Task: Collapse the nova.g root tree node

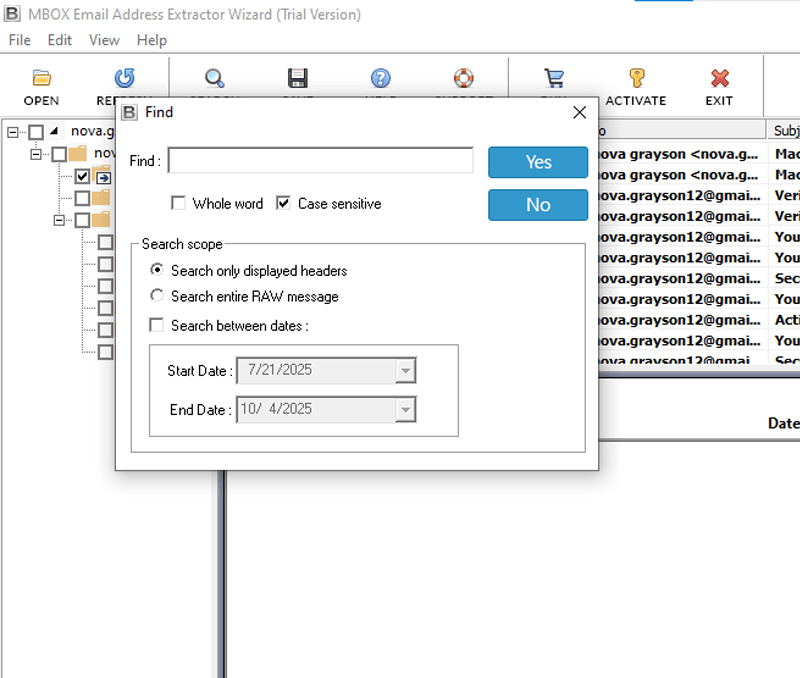Action: 14,132
